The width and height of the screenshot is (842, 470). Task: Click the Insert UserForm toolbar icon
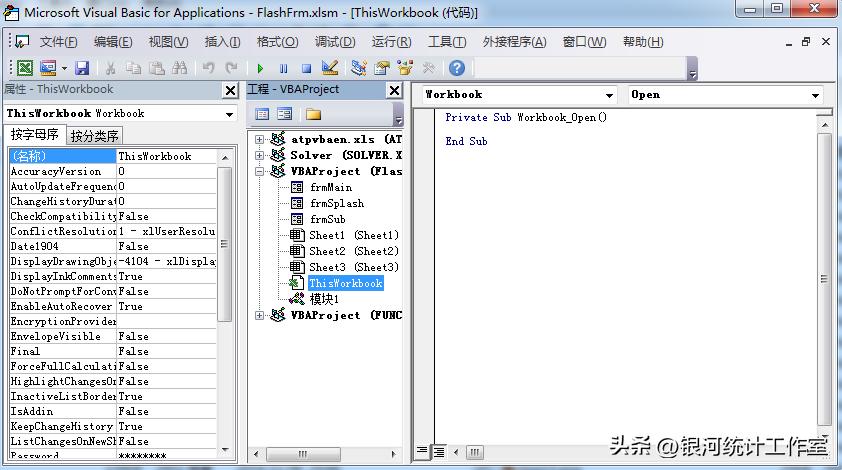coord(48,68)
